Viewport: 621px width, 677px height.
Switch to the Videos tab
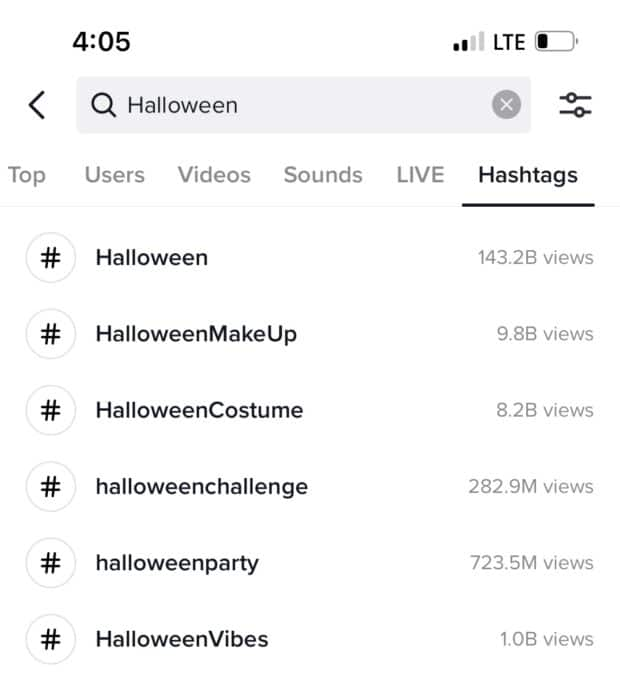pos(214,175)
